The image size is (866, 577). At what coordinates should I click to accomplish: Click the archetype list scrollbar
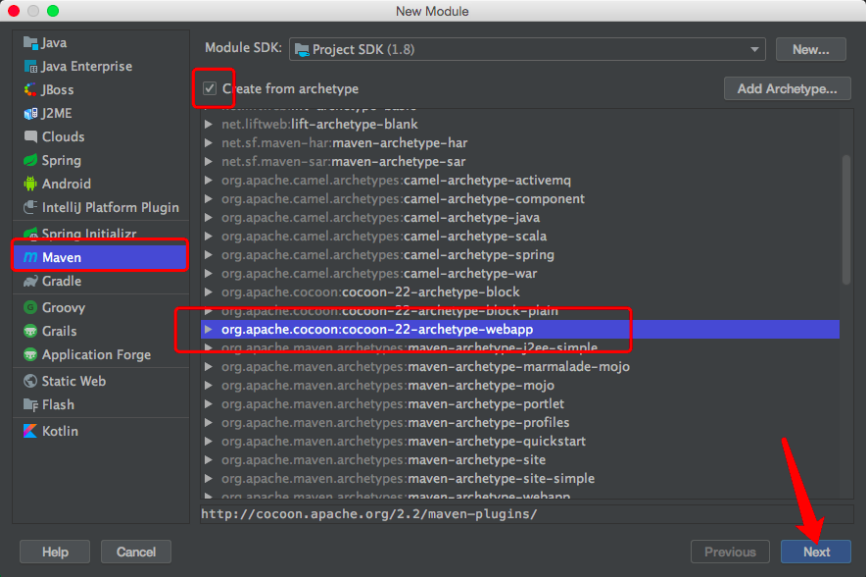pos(846,221)
